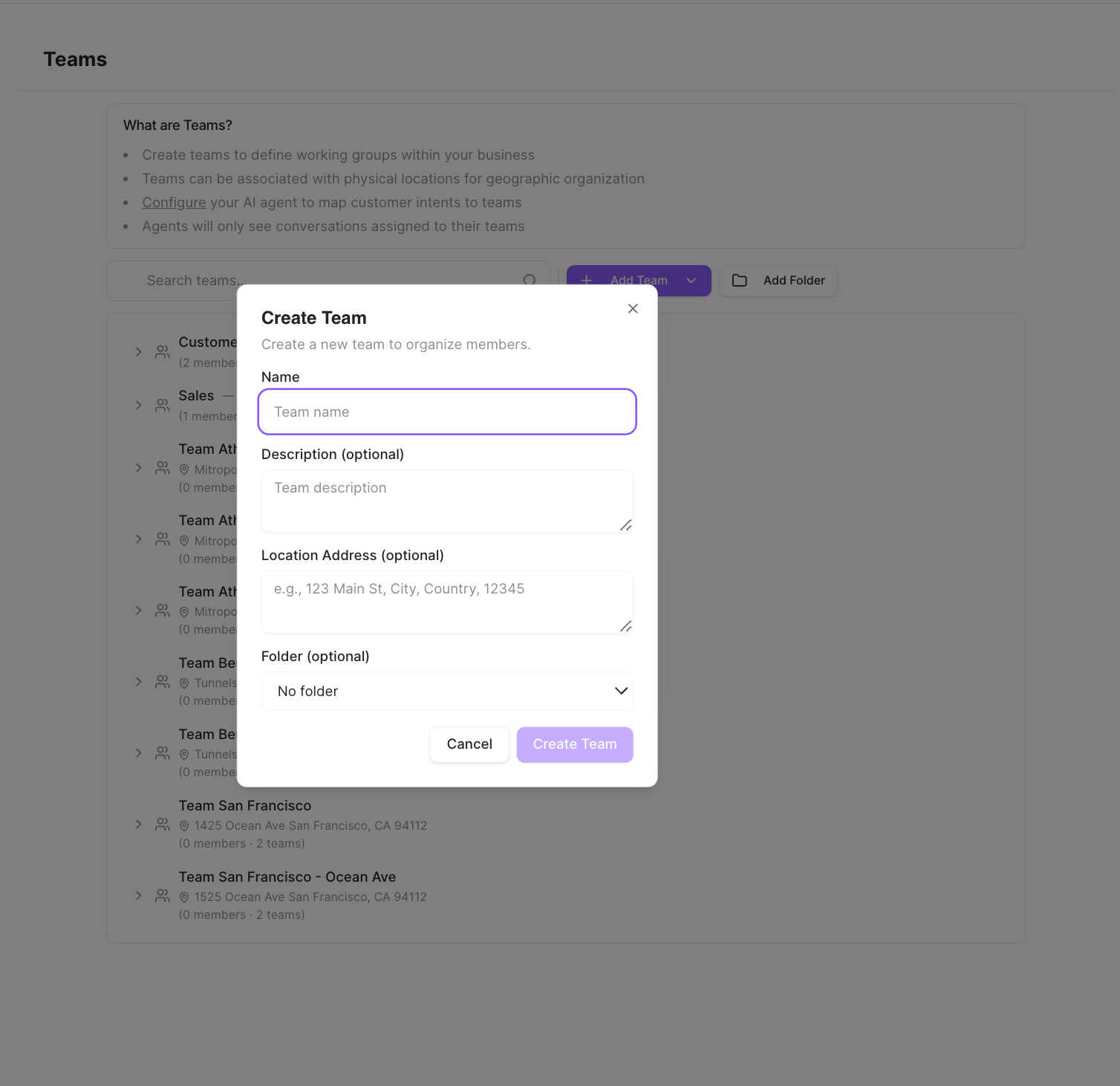Click address 1425 Ocean Ave San Francisco
Viewport: 1120px width, 1086px height.
click(x=310, y=826)
